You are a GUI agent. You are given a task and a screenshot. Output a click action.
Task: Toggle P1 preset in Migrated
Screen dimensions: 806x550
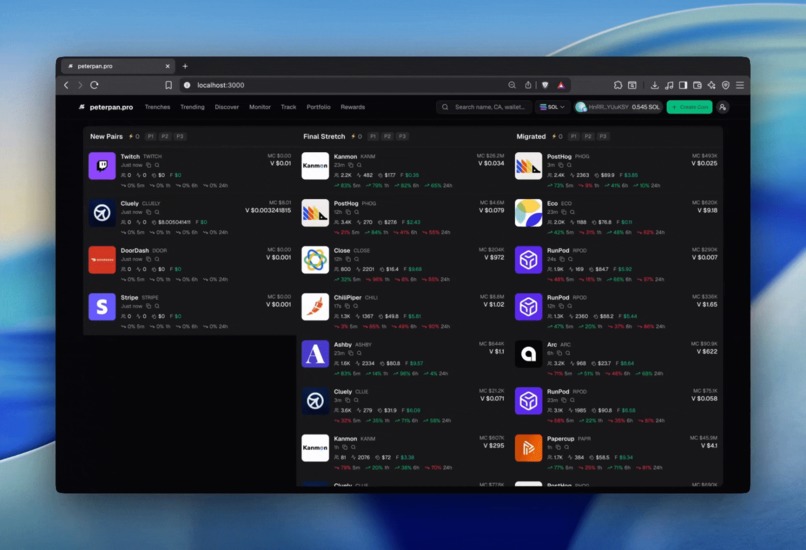click(574, 136)
